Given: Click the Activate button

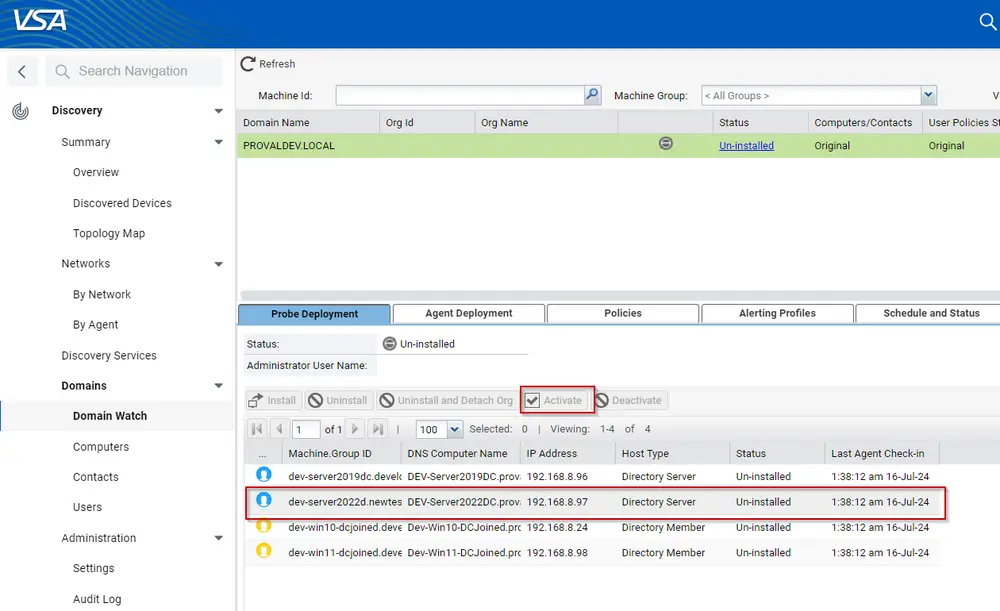Looking at the screenshot, I should point(554,401).
